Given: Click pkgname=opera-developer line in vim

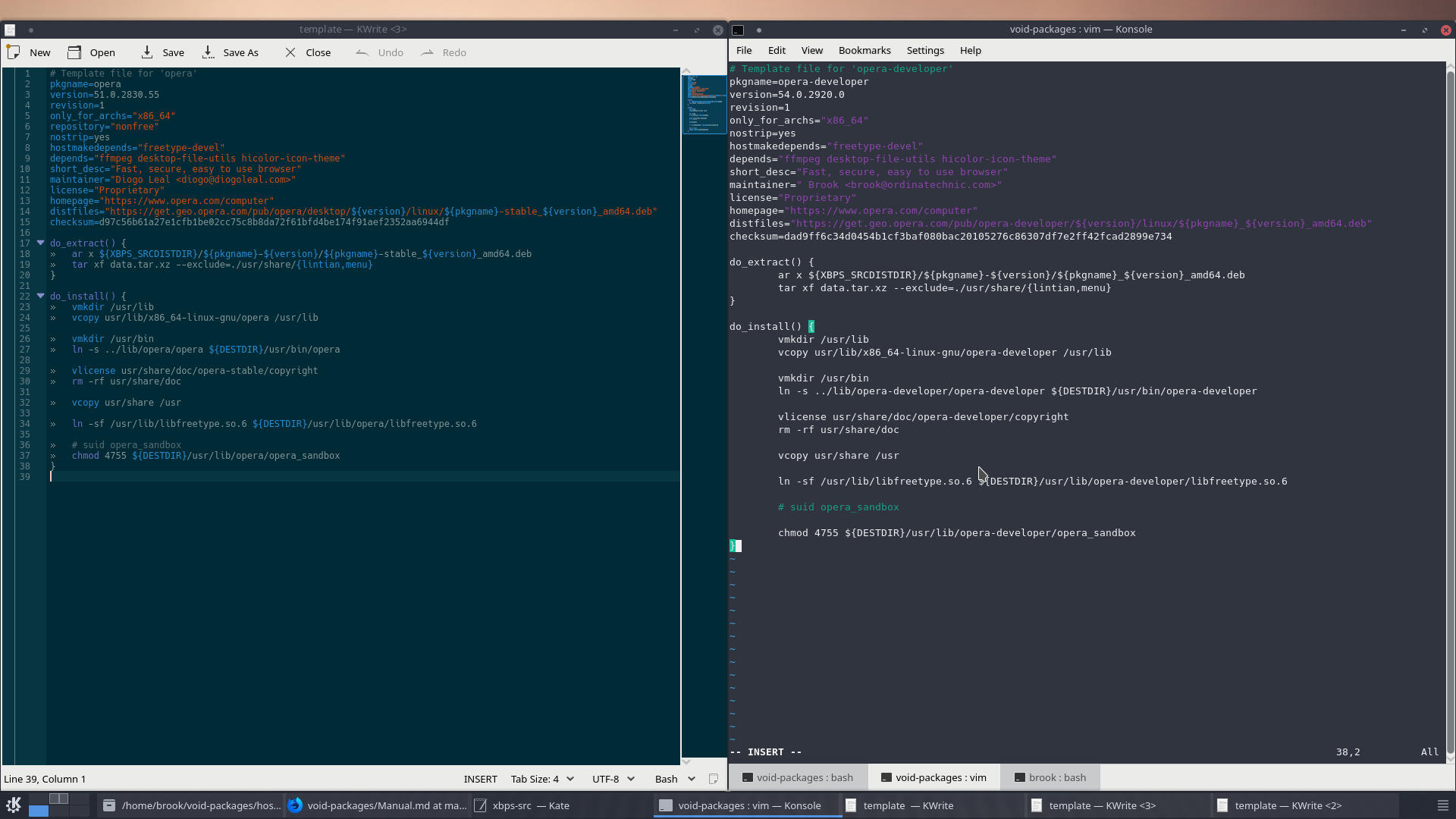Looking at the screenshot, I should point(799,82).
